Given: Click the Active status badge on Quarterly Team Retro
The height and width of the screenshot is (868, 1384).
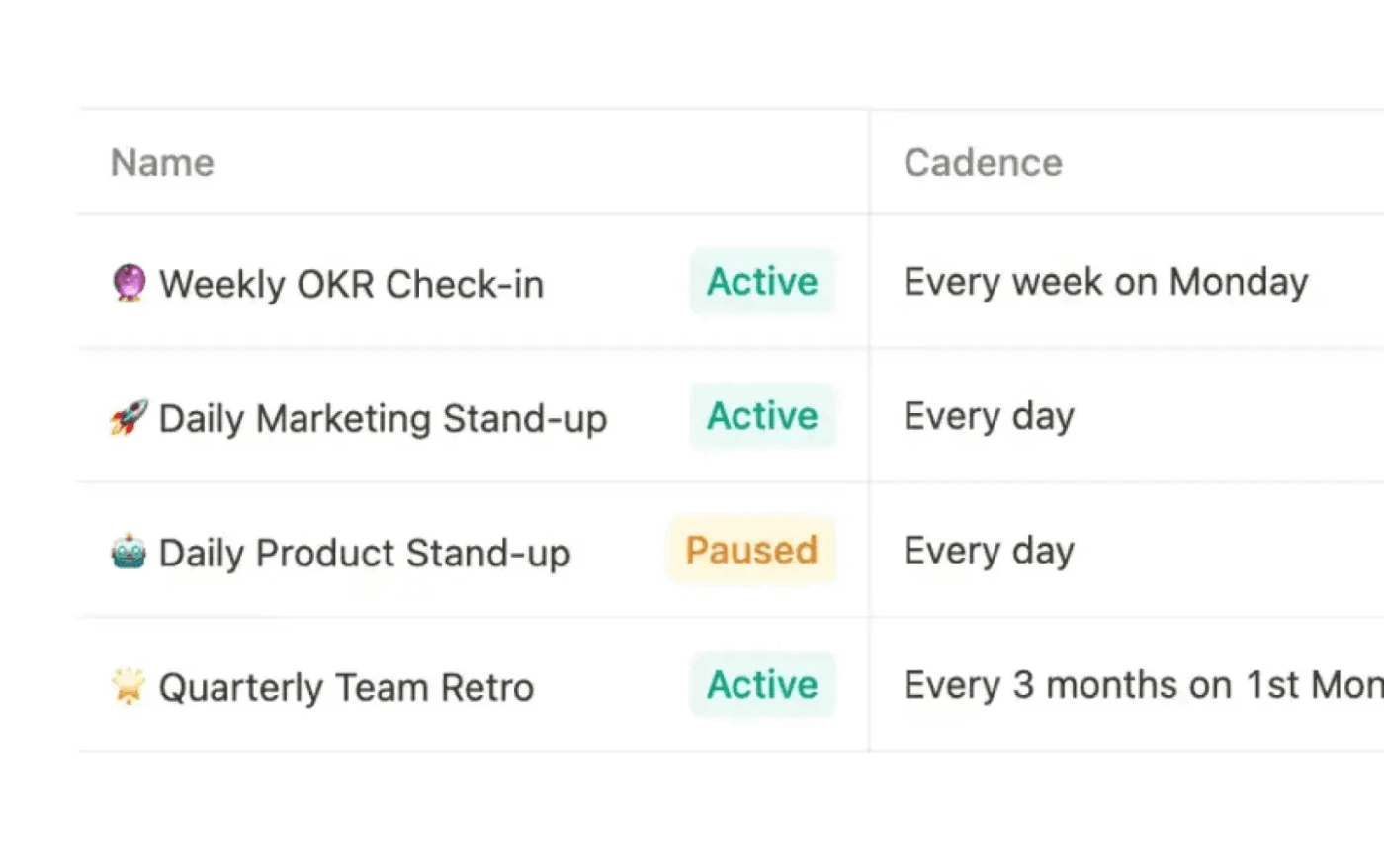Looking at the screenshot, I should 762,684.
